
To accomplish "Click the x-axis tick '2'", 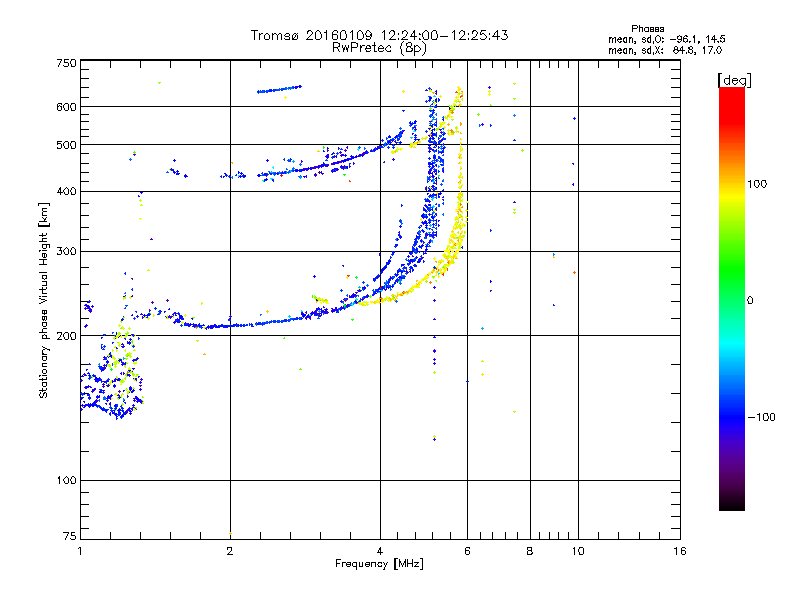I will coord(230,551).
